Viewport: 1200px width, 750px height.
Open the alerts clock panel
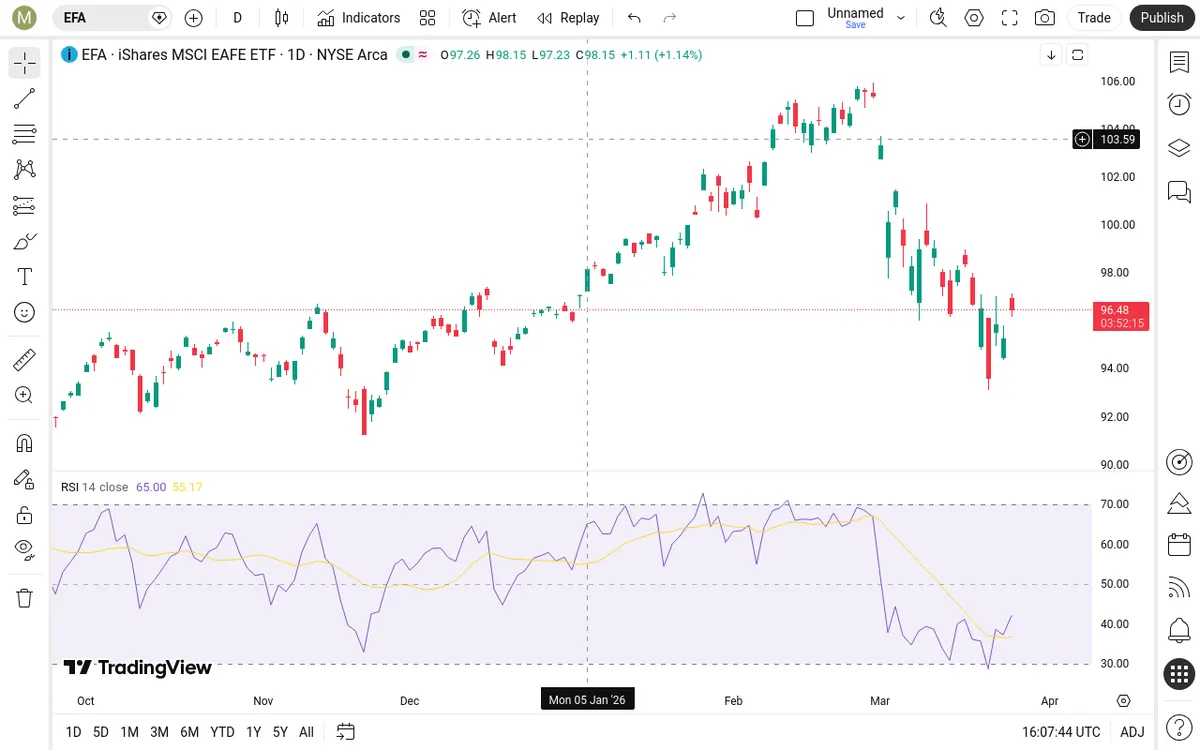(x=1179, y=104)
